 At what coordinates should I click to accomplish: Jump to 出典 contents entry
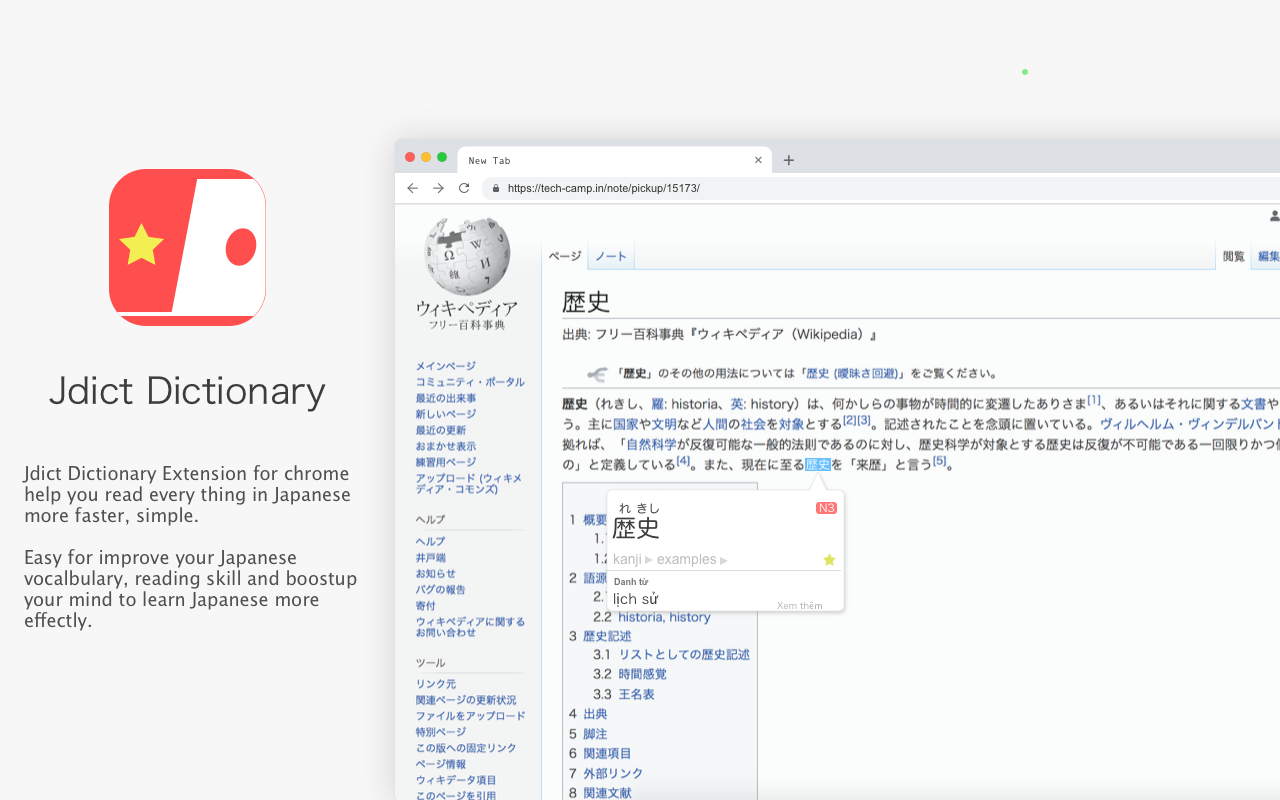tap(595, 714)
